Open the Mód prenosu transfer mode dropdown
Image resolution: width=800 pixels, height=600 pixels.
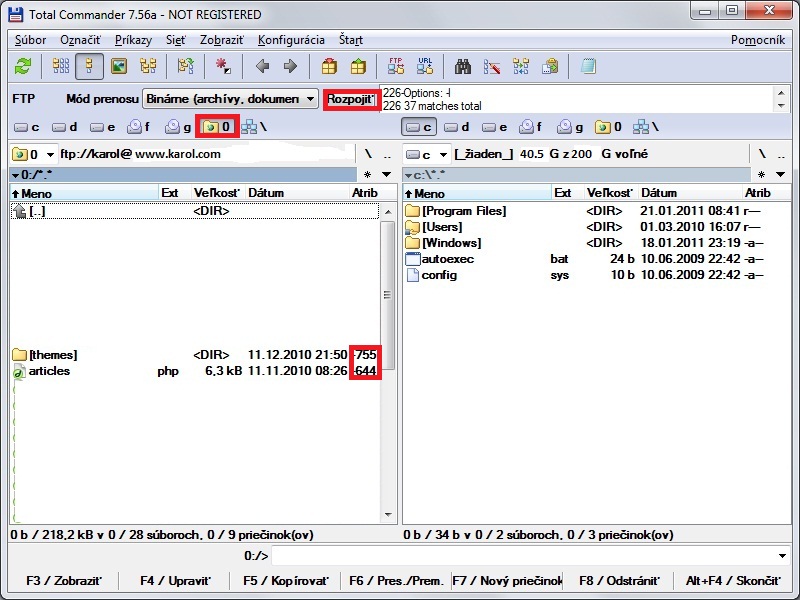pyautogui.click(x=230, y=99)
